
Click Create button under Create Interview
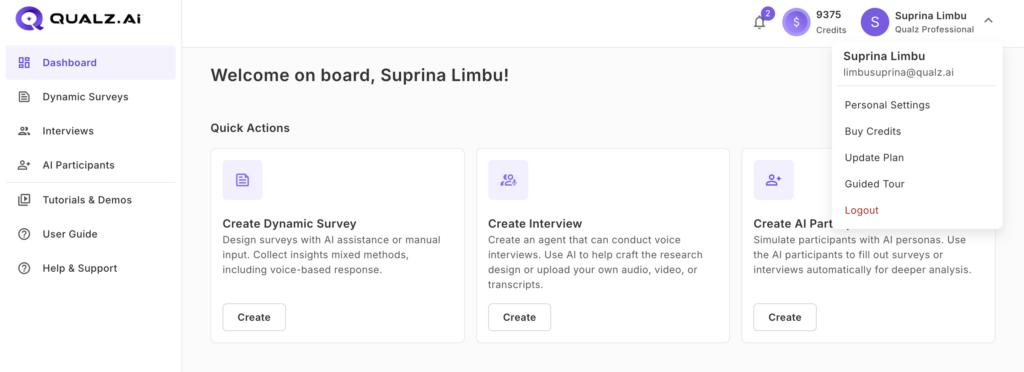(519, 317)
